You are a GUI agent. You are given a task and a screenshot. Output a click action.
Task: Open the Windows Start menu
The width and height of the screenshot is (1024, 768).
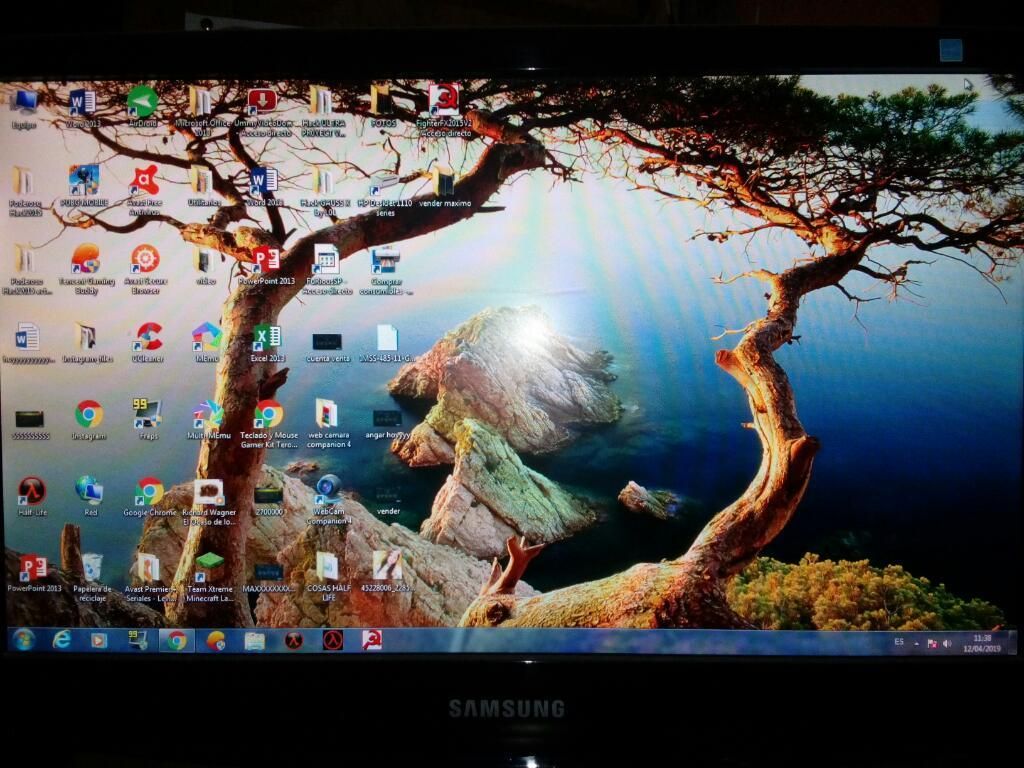(x=24, y=641)
